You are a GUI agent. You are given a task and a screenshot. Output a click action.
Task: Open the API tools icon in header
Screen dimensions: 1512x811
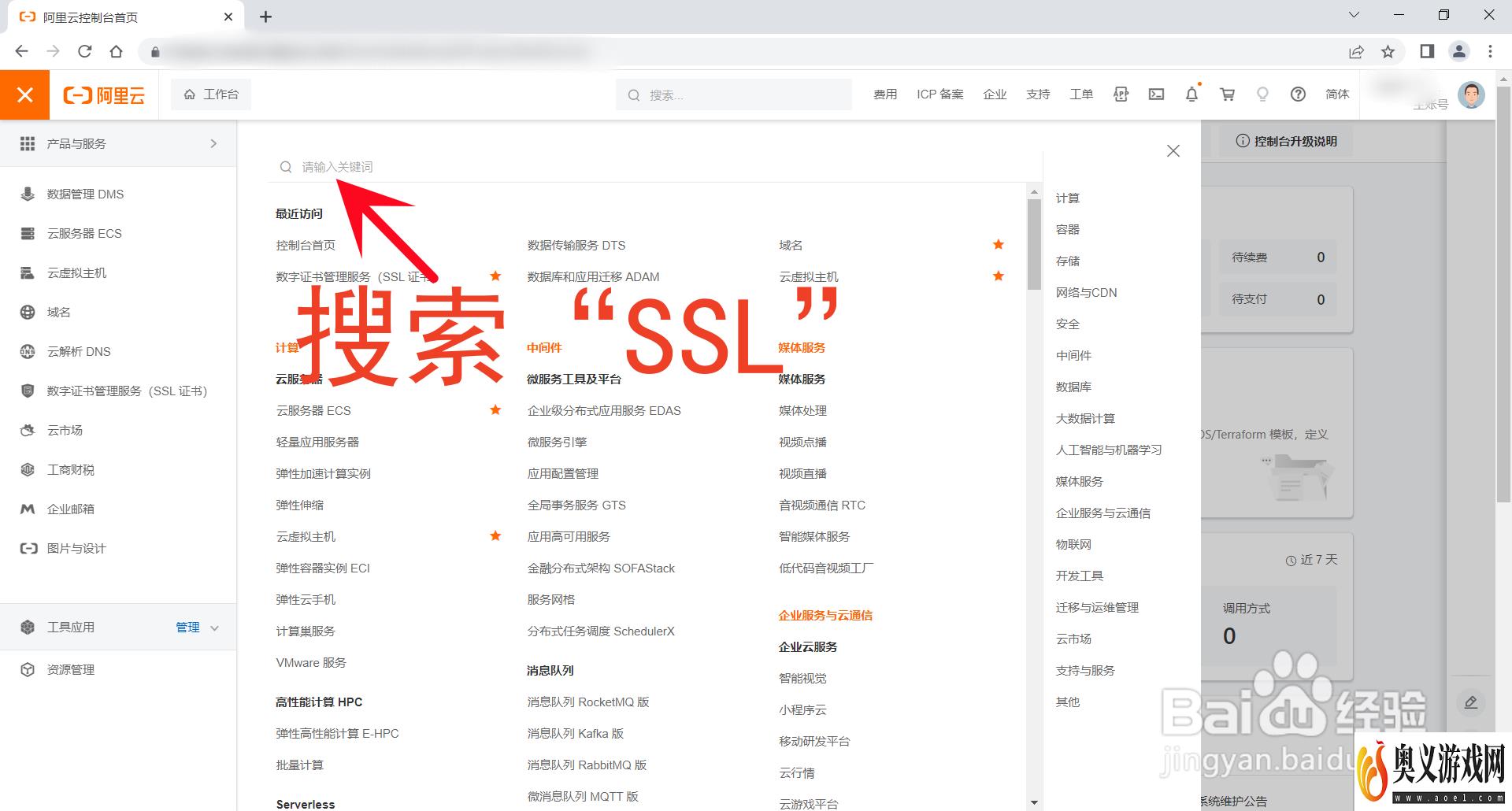pyautogui.click(x=1121, y=94)
